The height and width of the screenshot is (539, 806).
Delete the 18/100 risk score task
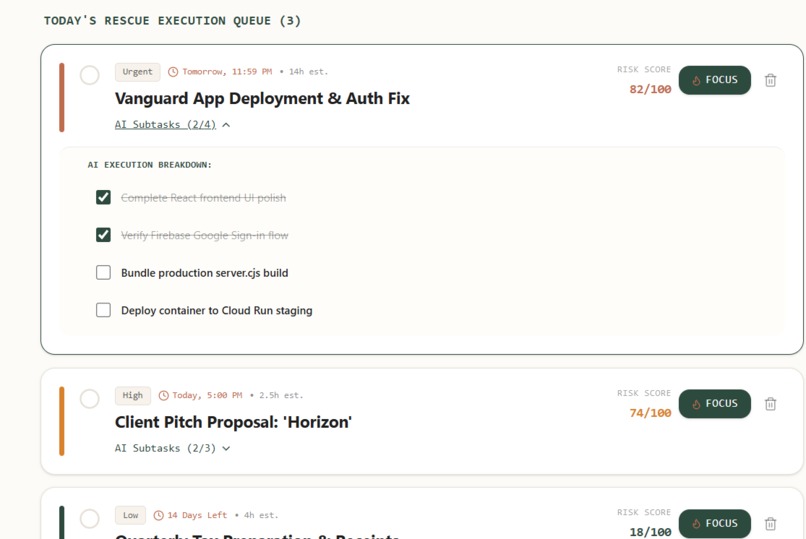pos(770,524)
